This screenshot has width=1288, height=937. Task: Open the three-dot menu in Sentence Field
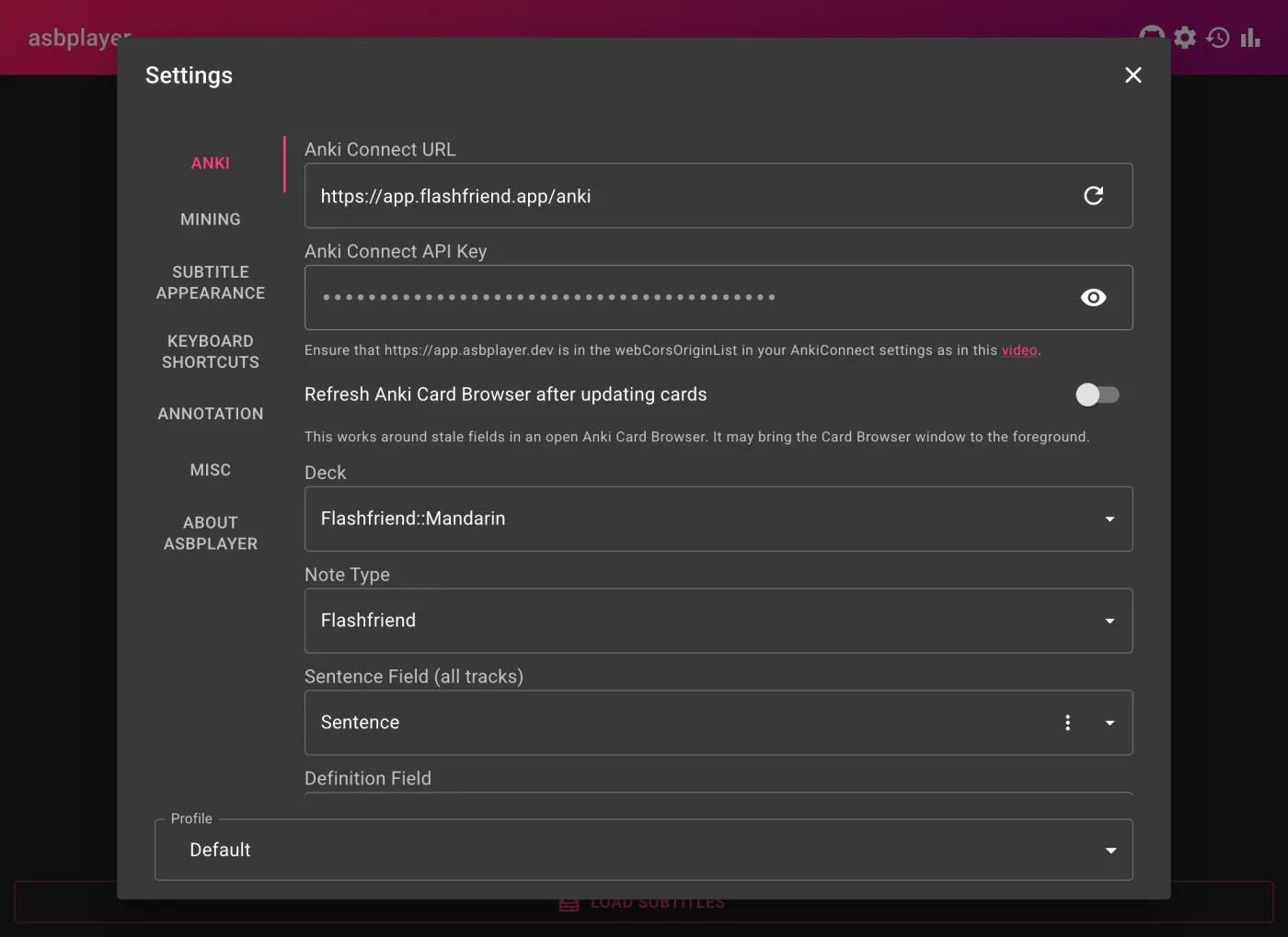click(x=1067, y=723)
